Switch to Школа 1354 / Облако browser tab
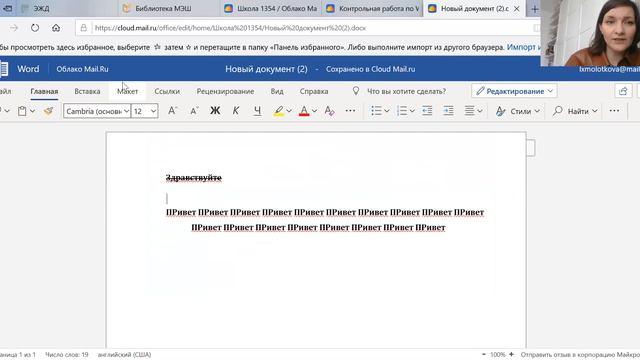 point(271,8)
